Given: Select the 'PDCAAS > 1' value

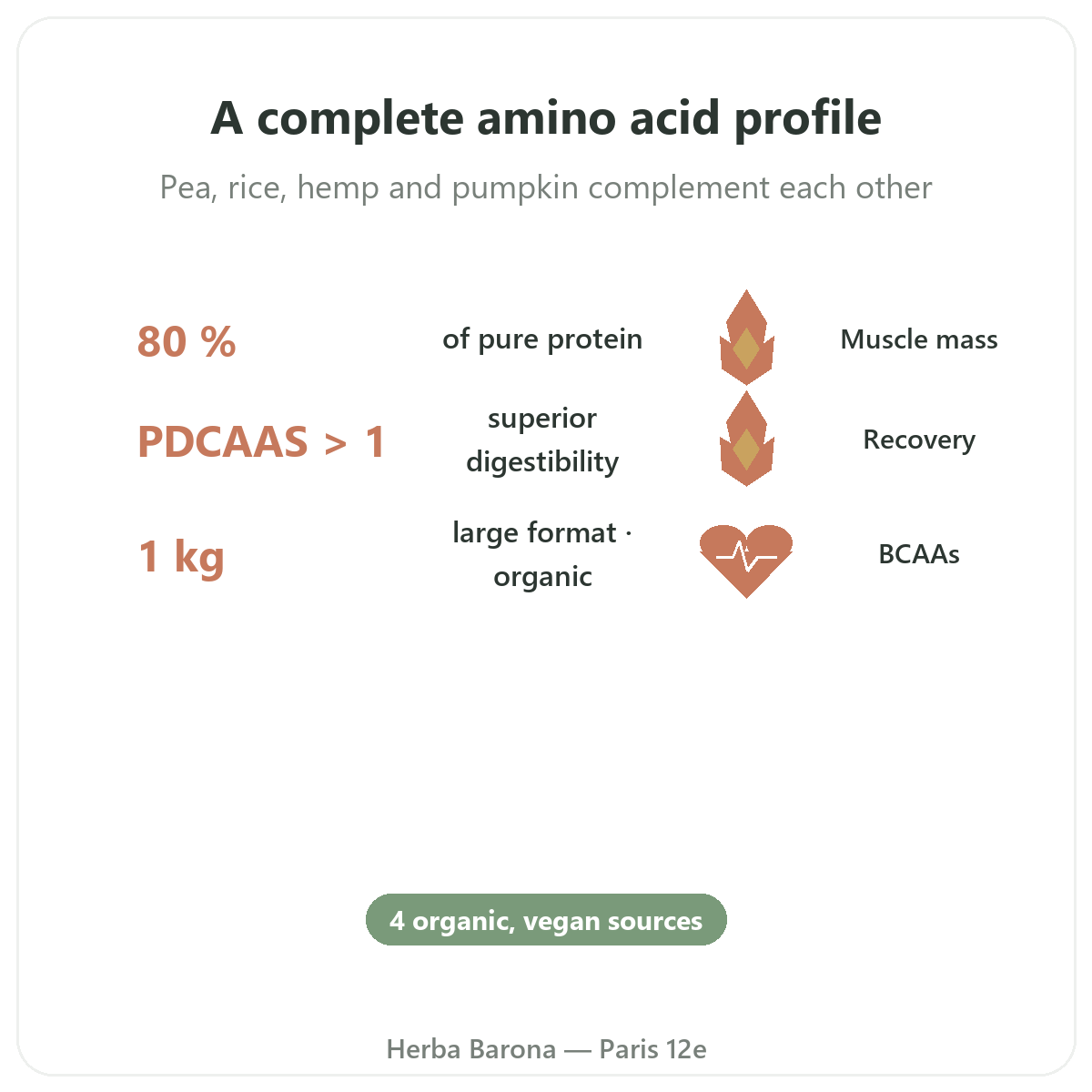Looking at the screenshot, I should tap(261, 441).
